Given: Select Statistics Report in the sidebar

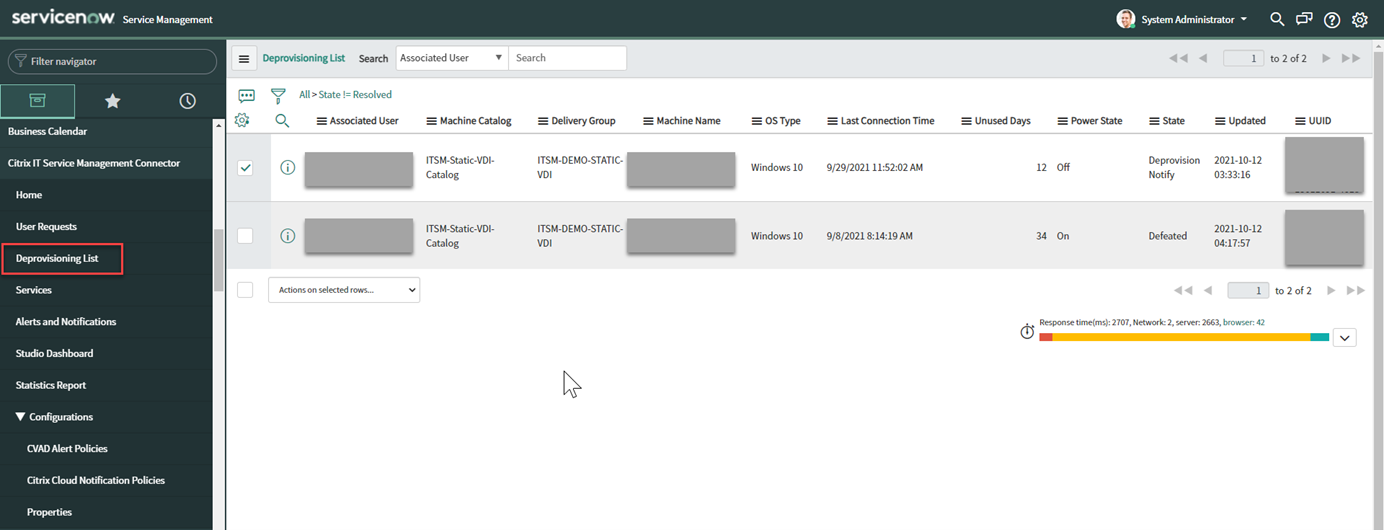Looking at the screenshot, I should [x=51, y=385].
